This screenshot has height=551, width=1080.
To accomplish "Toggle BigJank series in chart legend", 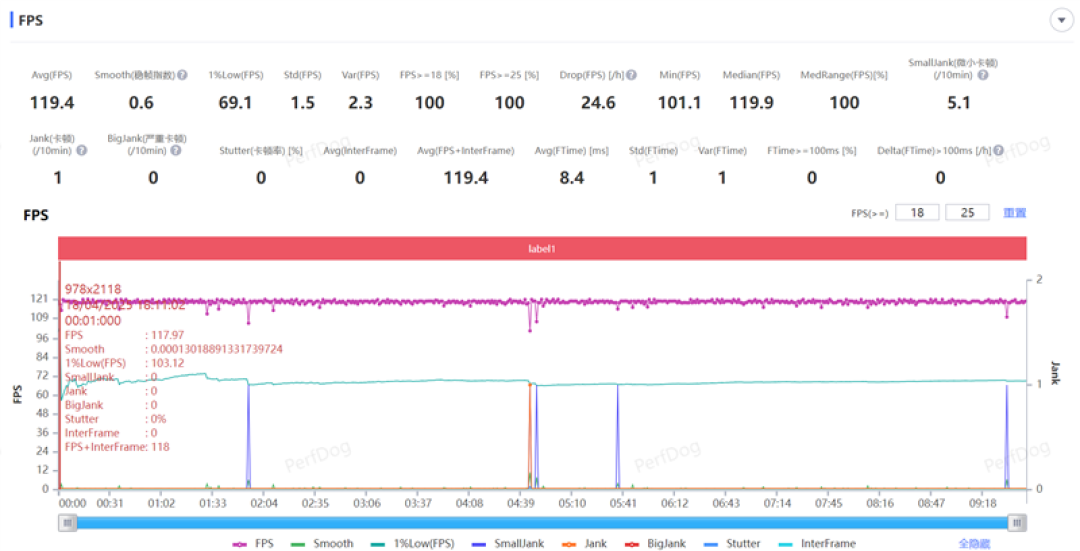I will pos(655,543).
